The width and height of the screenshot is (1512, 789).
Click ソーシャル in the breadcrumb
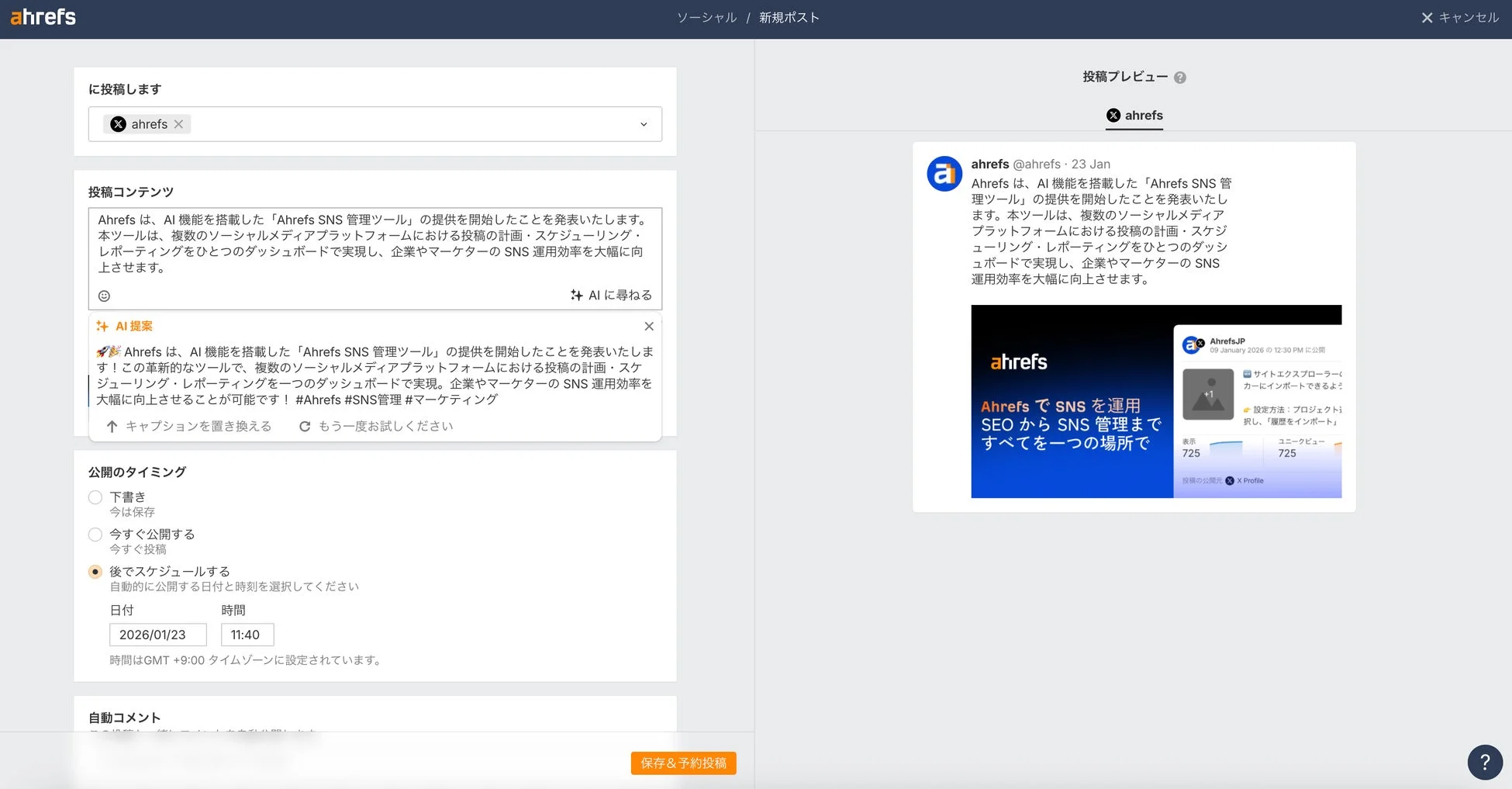(706, 16)
